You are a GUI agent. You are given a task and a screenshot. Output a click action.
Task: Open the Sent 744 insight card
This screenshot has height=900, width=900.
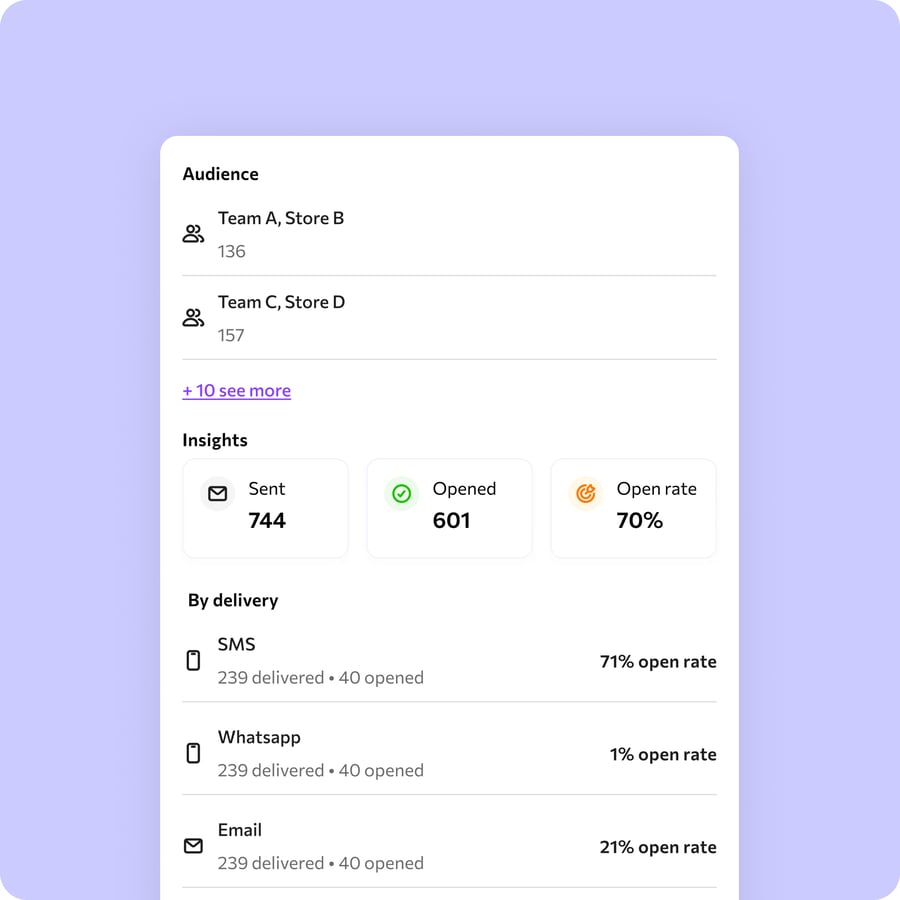(x=266, y=508)
